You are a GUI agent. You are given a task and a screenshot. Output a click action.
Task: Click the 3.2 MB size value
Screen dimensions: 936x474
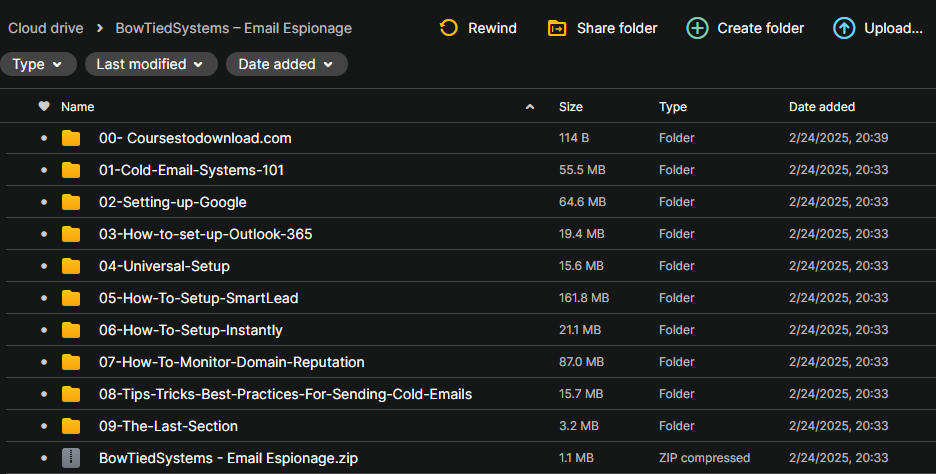click(578, 426)
